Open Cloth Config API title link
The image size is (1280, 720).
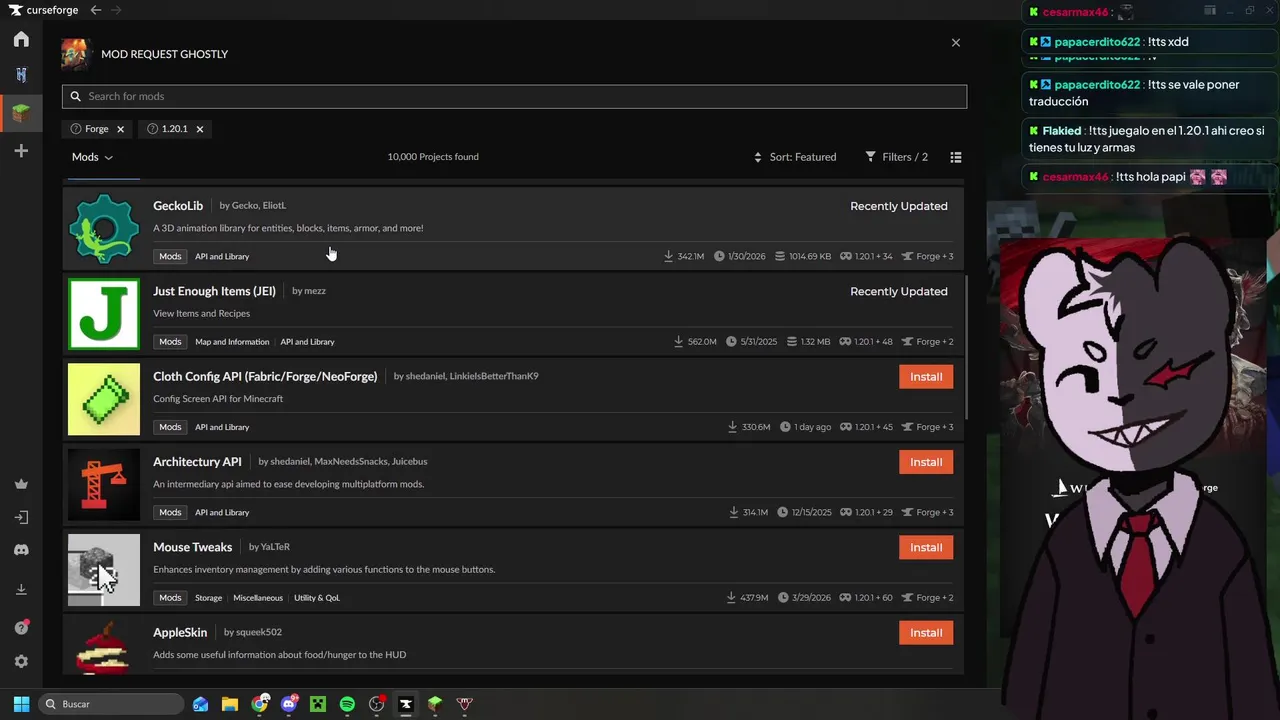pos(265,377)
